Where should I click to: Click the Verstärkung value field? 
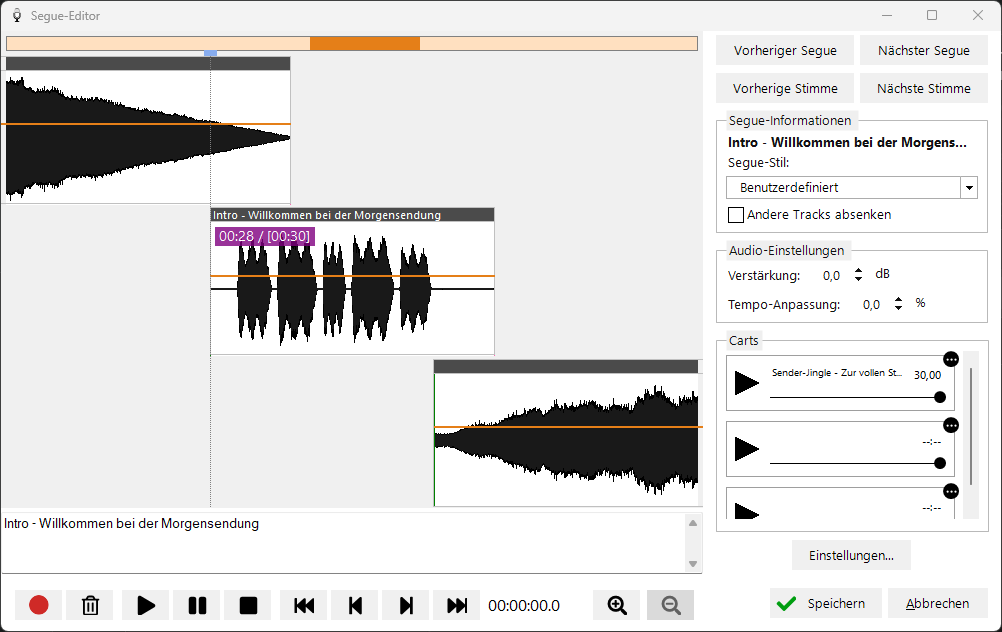[x=831, y=276]
